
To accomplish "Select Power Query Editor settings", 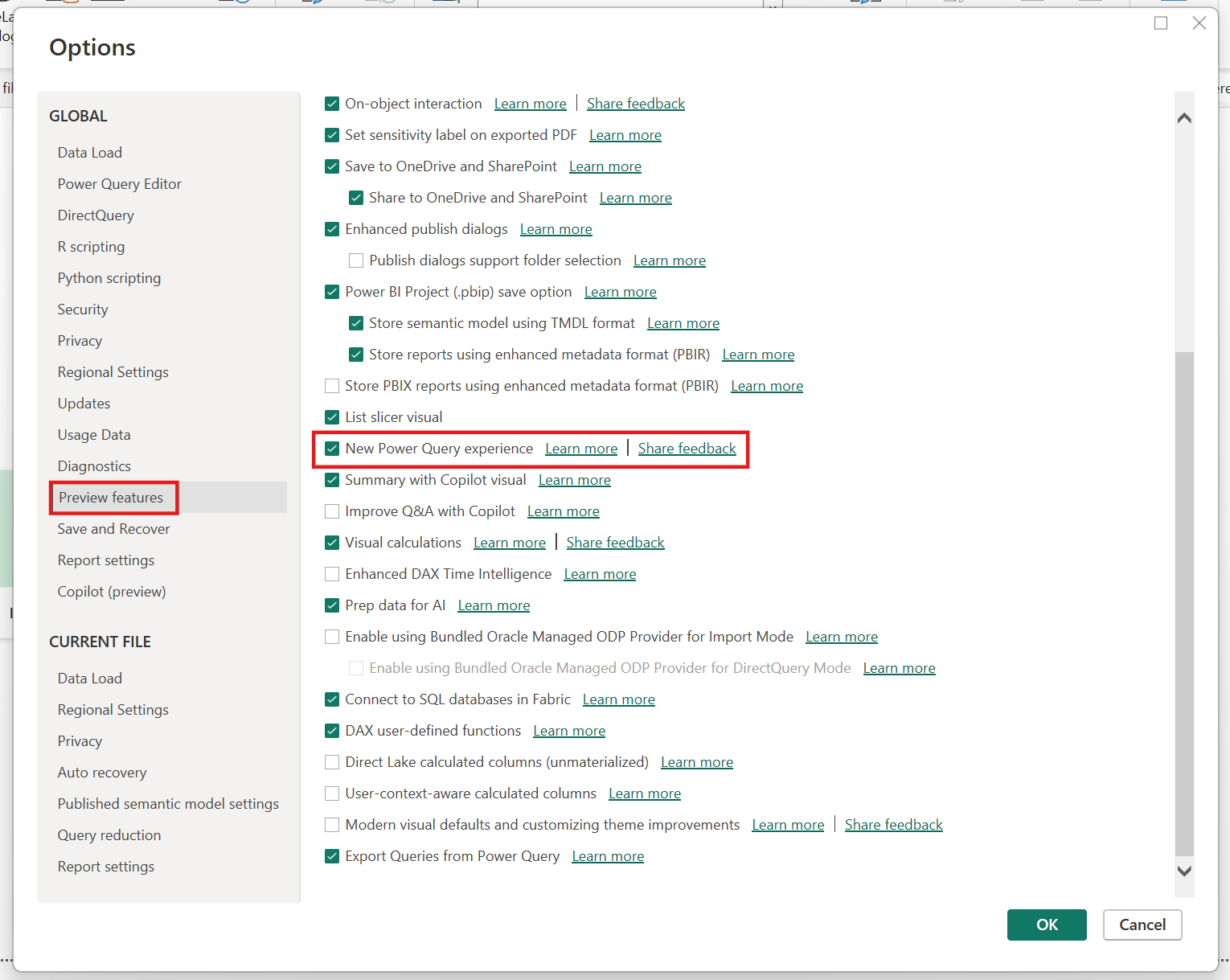I will 120,184.
